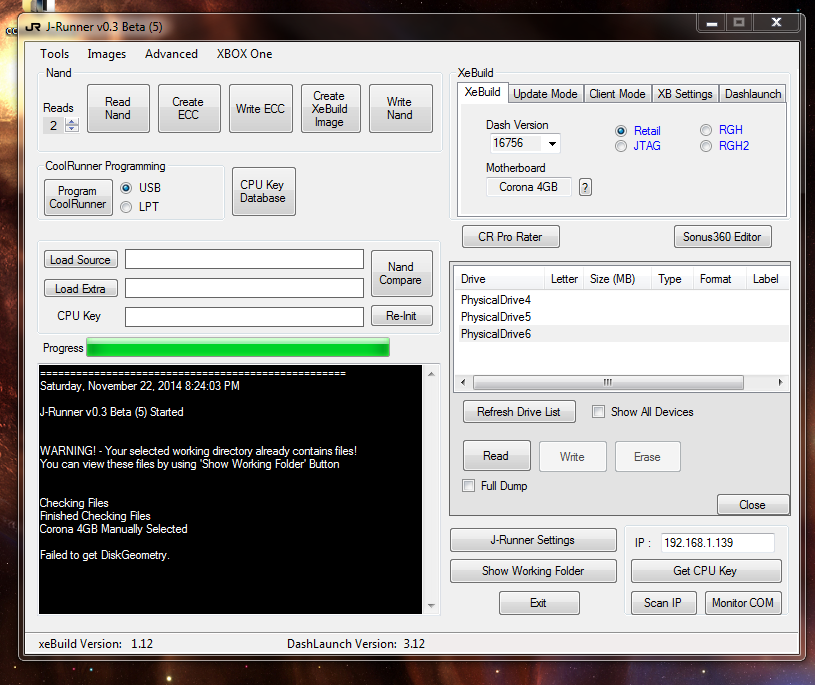Screen dimensions: 815x685
Task: Click the green Progress bar
Action: 238,348
